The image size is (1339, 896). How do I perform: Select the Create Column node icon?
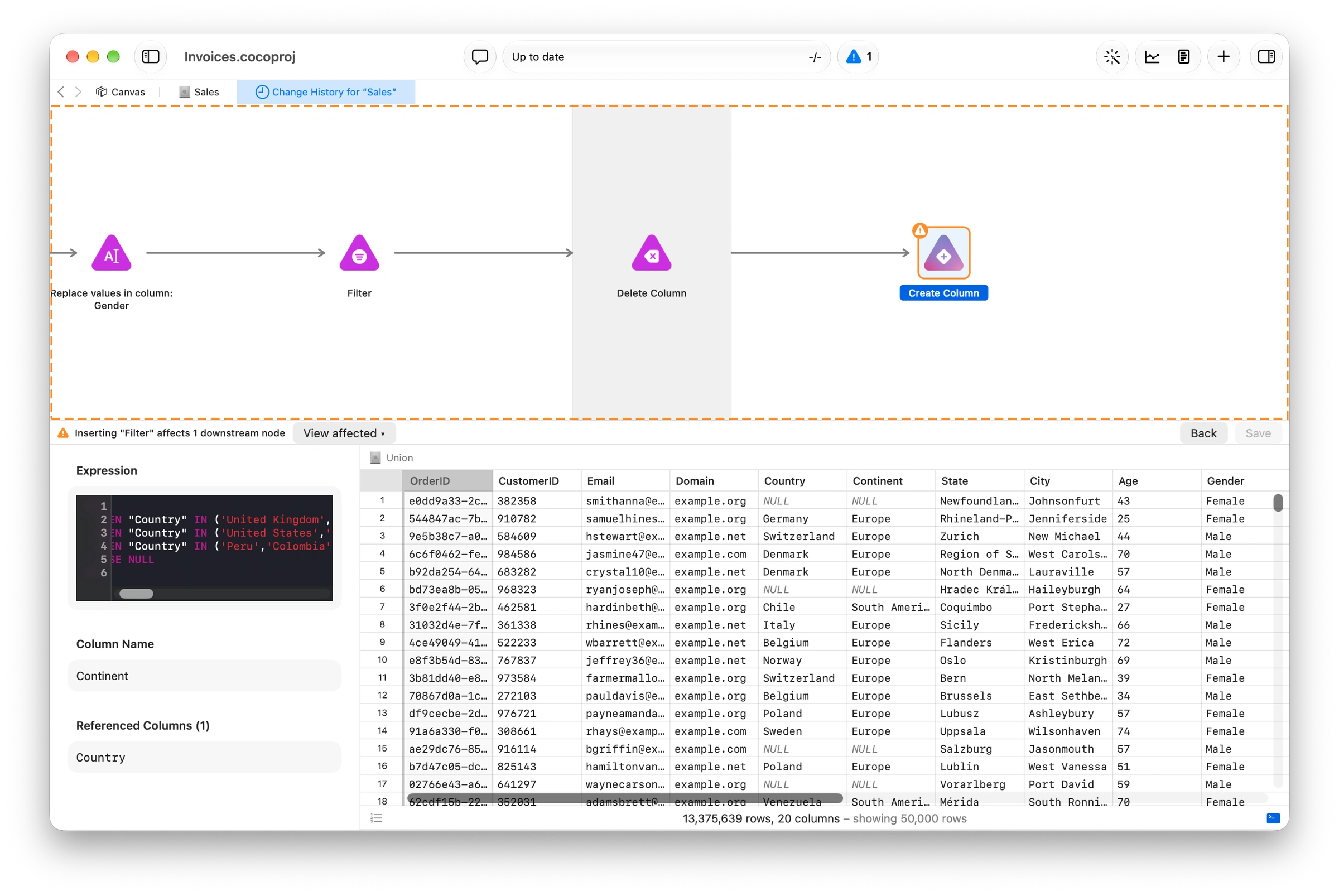tap(943, 253)
